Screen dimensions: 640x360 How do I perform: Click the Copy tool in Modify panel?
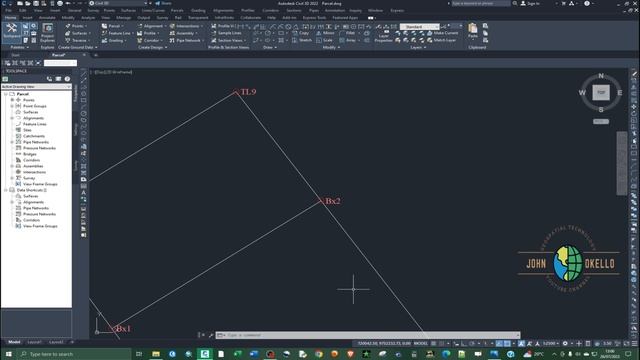[x=301, y=33]
